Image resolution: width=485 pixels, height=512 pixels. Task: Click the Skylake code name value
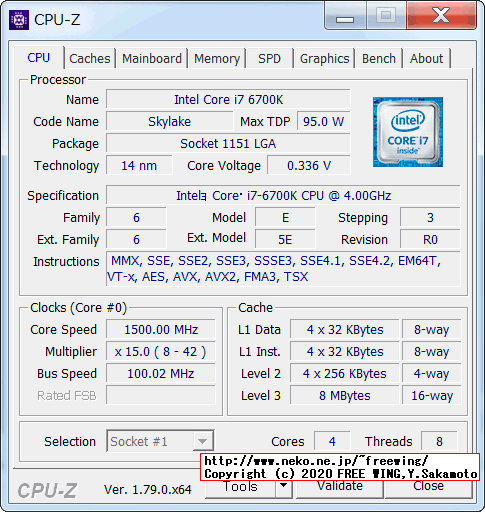(x=169, y=121)
